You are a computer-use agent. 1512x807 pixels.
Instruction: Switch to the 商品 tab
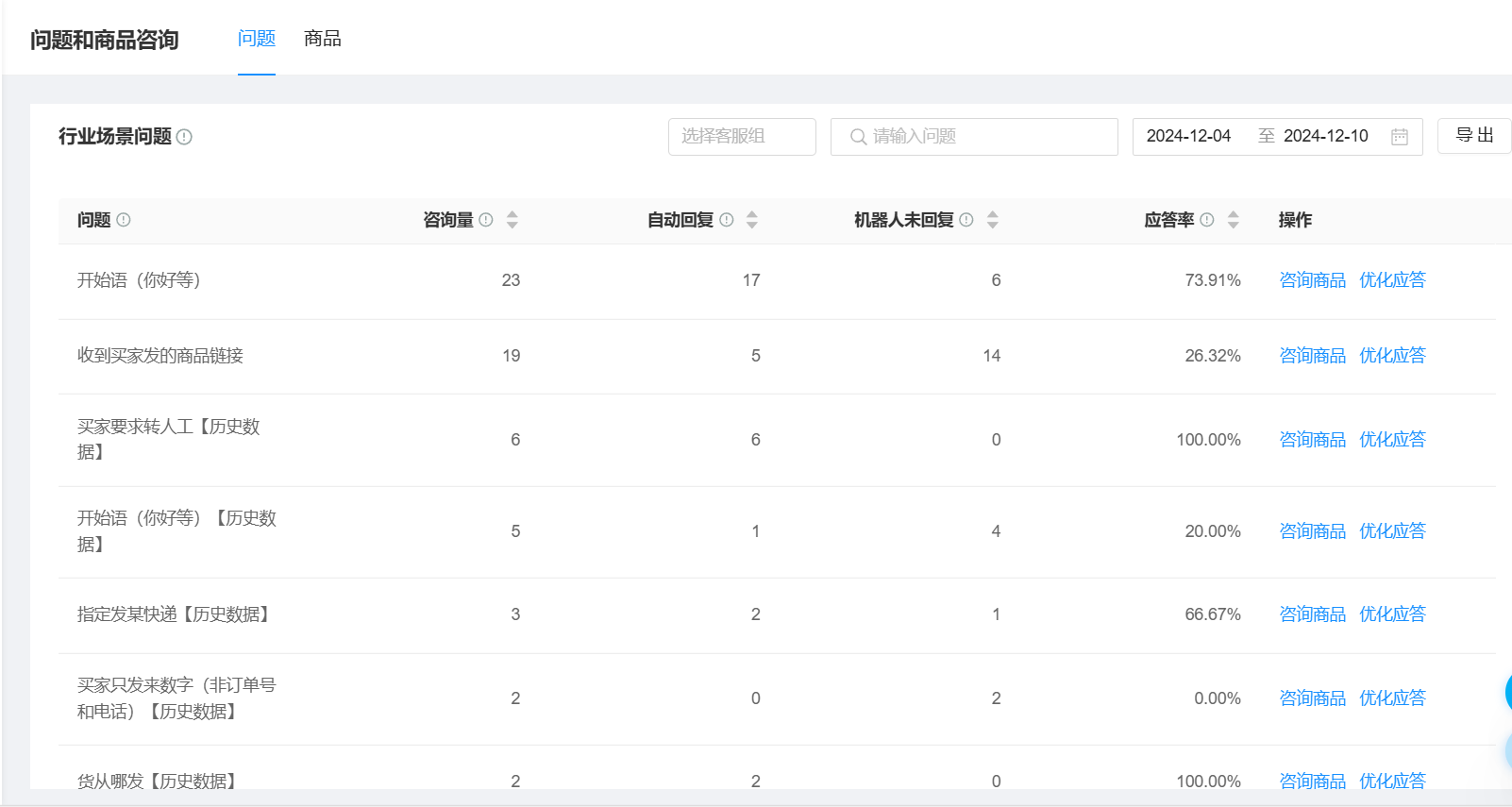323,39
